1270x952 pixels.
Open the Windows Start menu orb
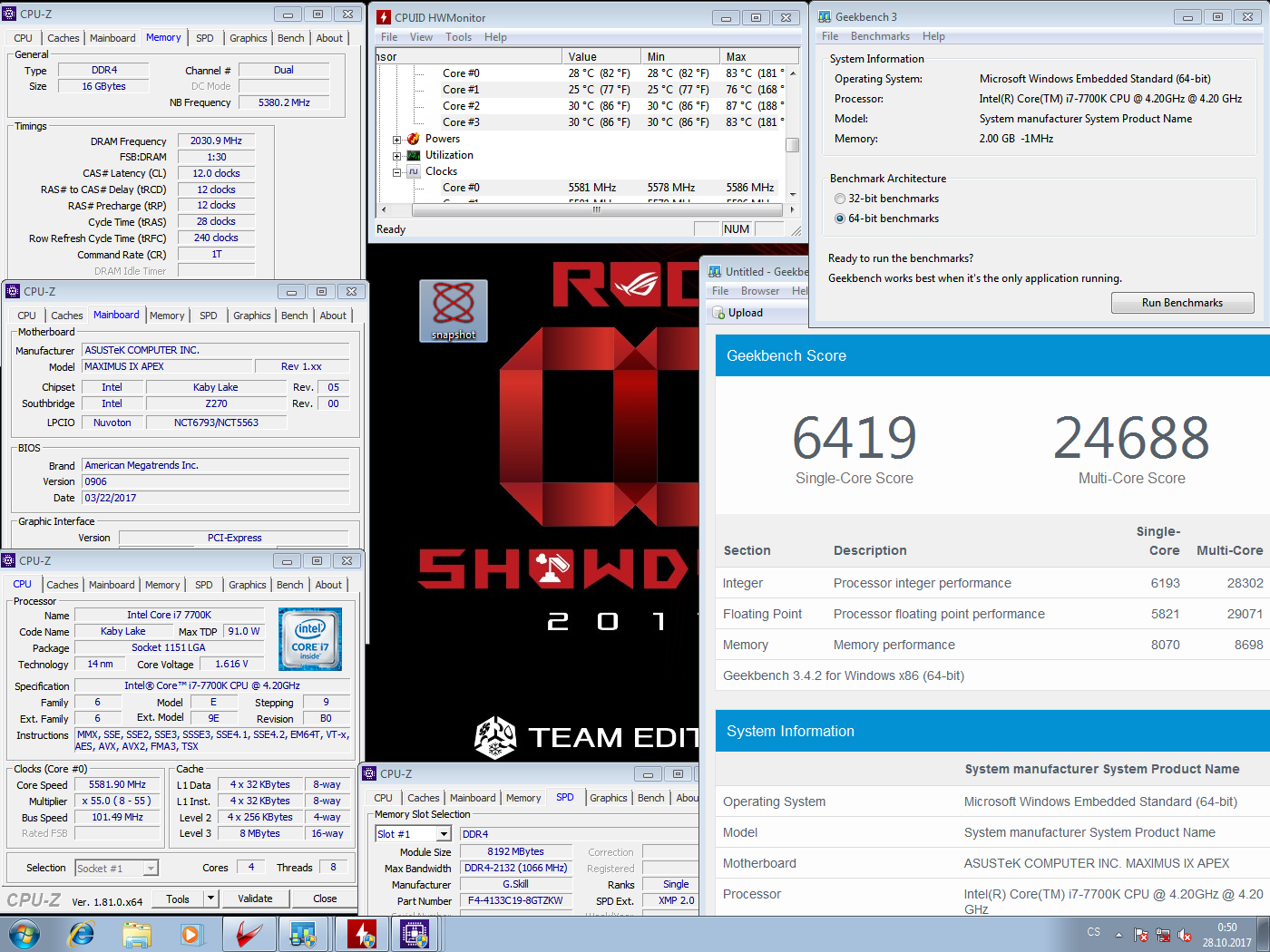coord(24,934)
